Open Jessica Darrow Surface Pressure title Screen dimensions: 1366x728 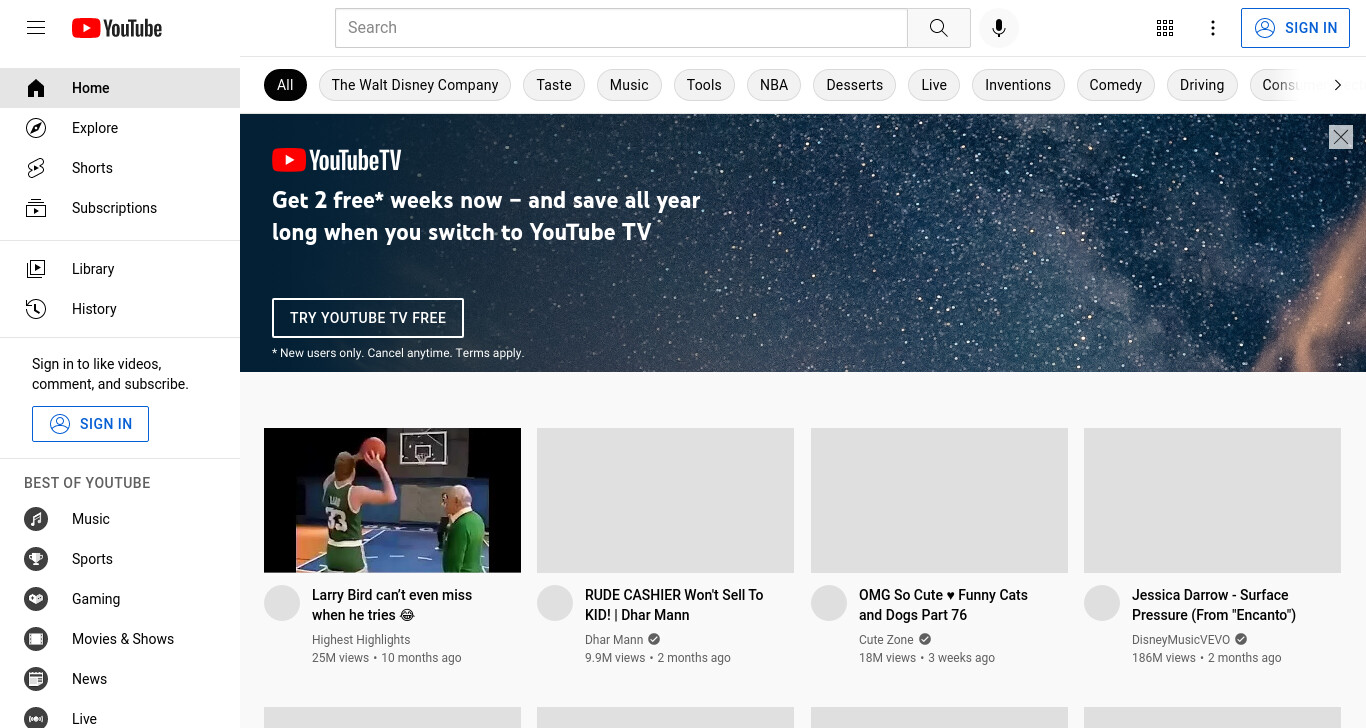point(1214,605)
